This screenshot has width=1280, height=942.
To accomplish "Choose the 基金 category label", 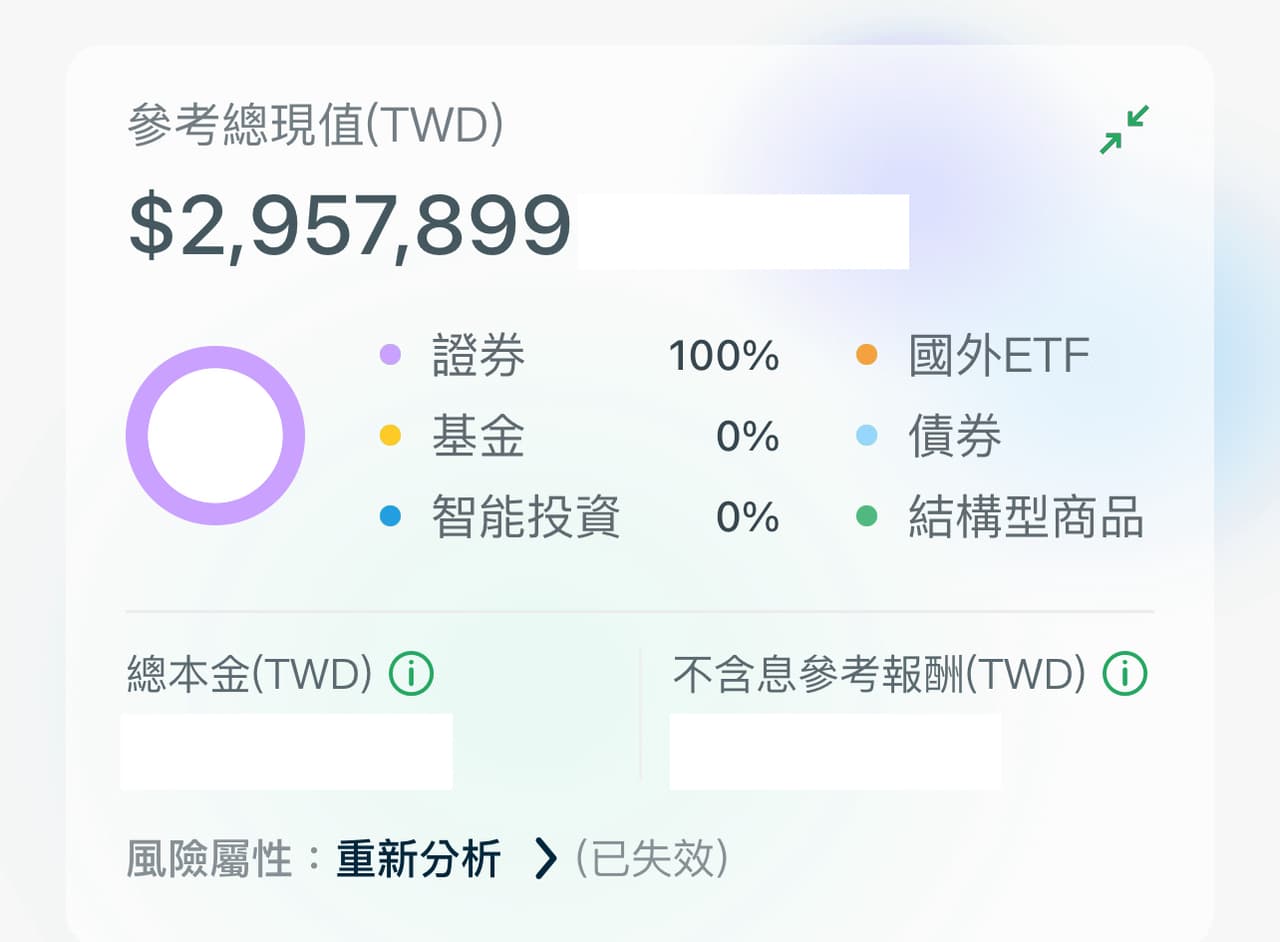I will [479, 436].
